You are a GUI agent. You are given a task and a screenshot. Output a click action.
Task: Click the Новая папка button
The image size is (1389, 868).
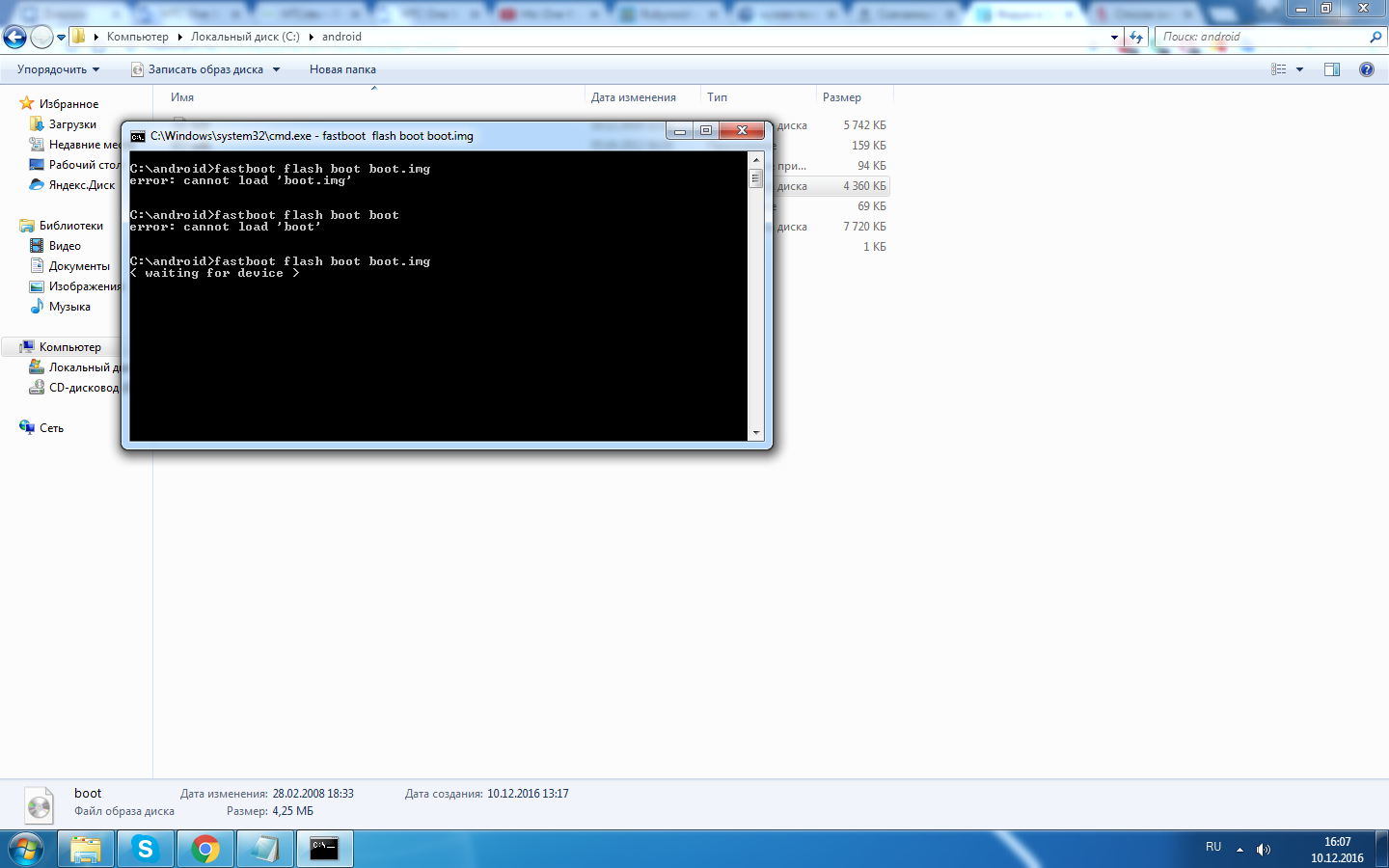point(342,69)
